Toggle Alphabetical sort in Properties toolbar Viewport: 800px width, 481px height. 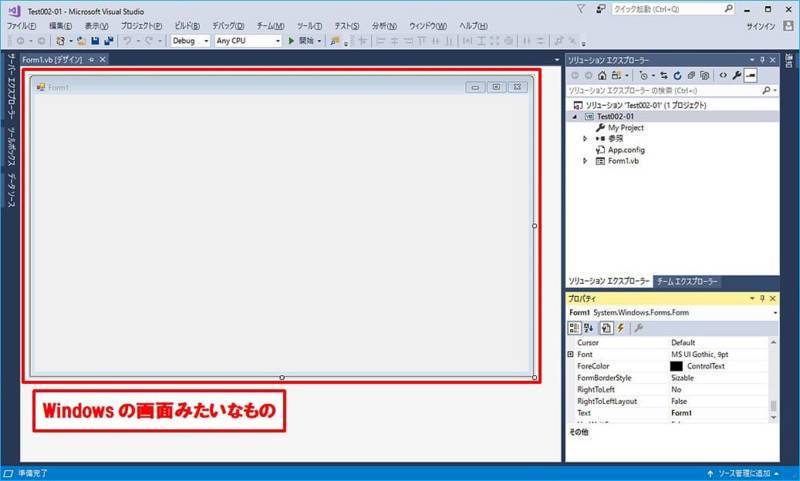click(x=589, y=328)
